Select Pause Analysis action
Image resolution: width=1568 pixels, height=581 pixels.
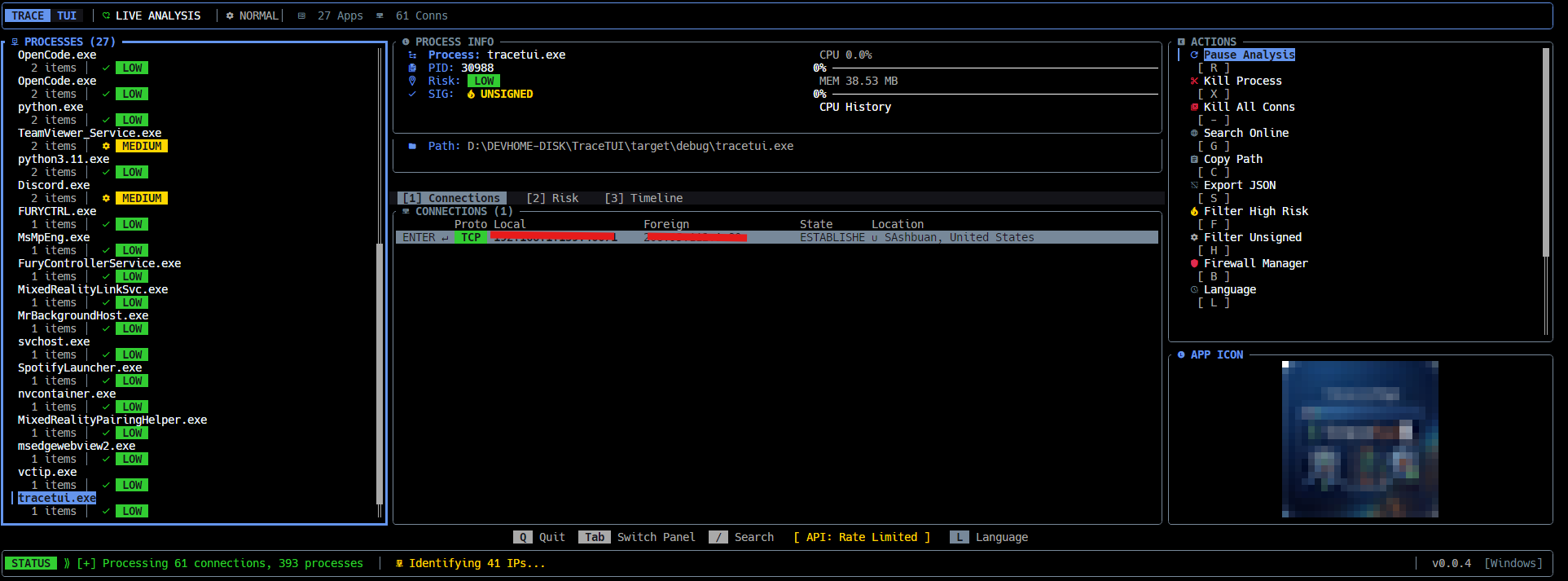click(x=1250, y=55)
